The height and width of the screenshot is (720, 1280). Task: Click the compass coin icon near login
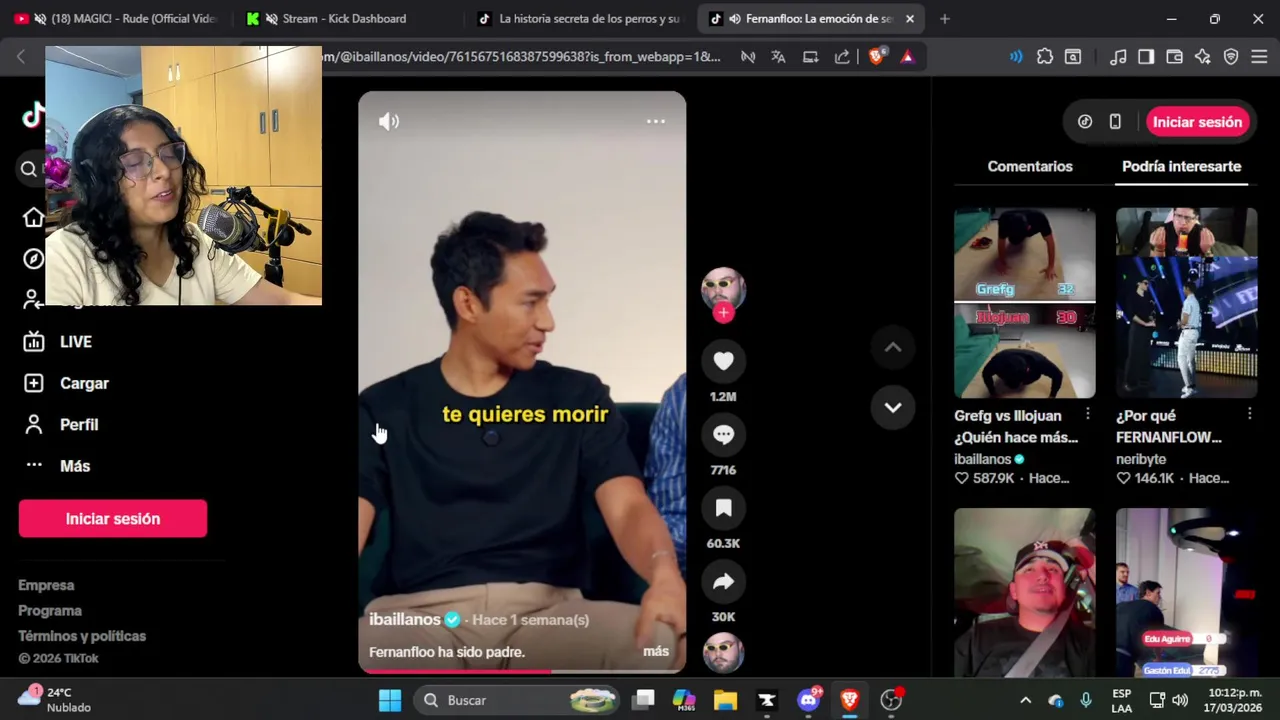(1085, 122)
